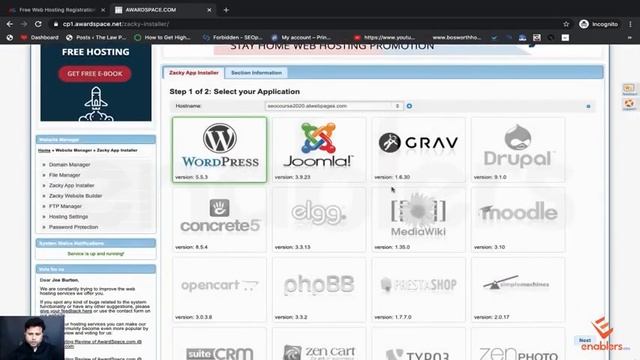Screen dimensions: 640x360
Task: Open the How to Get High... bookmark
Action: [x=162, y=38]
